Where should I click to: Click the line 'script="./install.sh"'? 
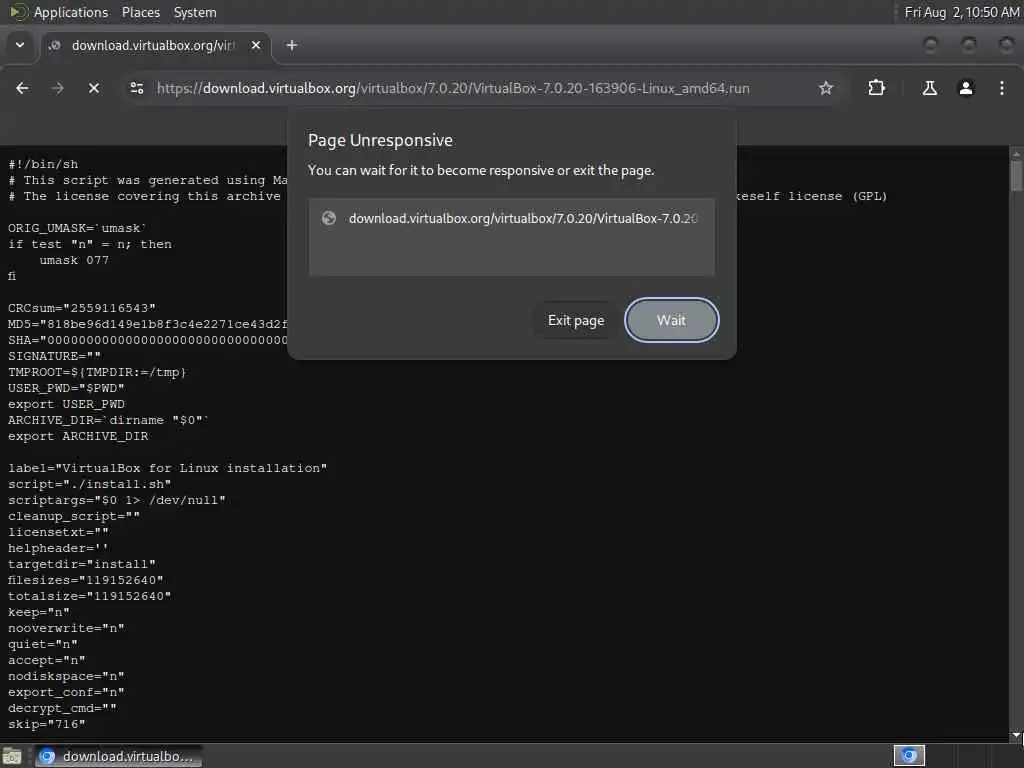[x=89, y=484]
